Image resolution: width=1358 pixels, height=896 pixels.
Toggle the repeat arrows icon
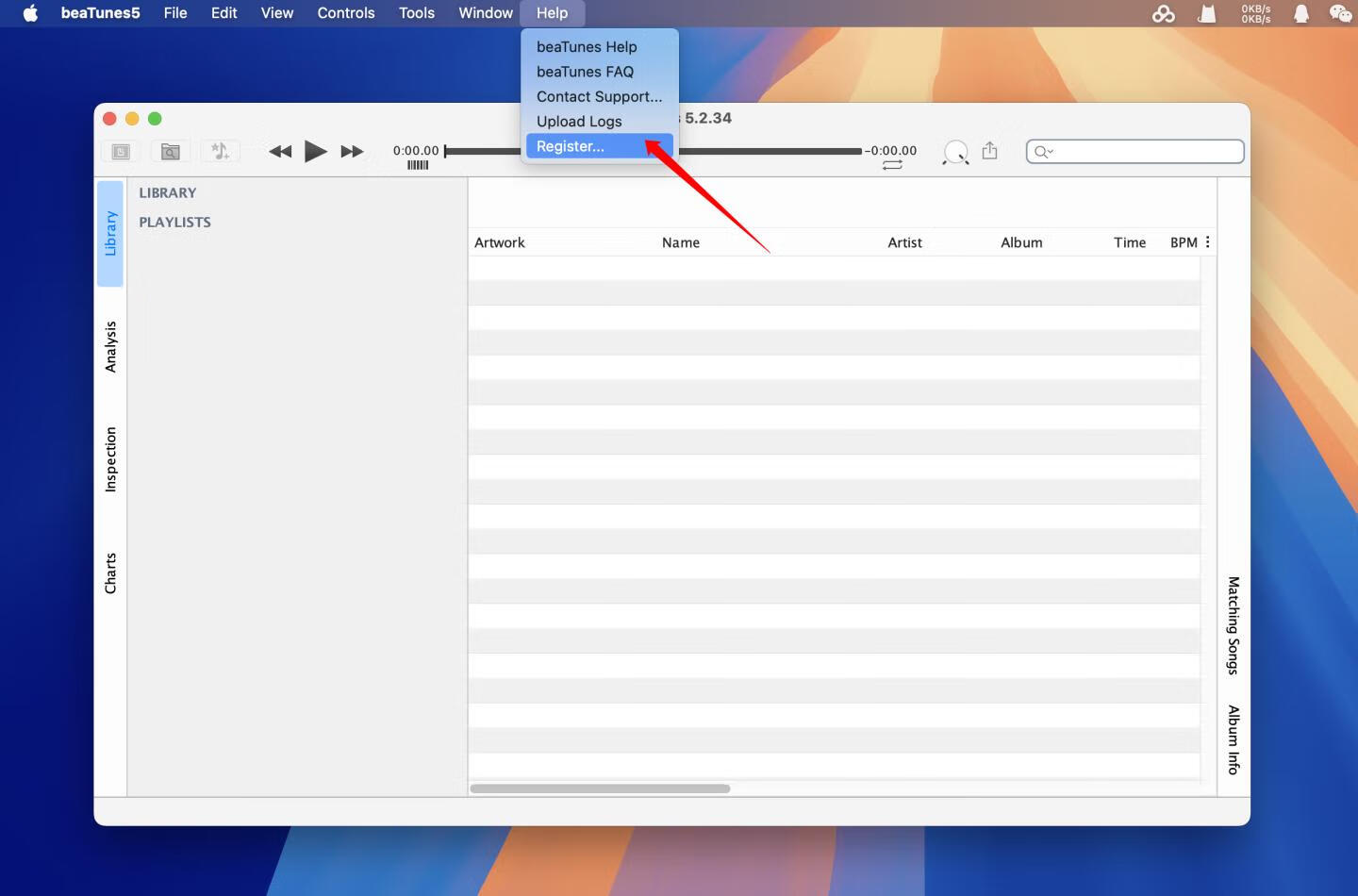coord(892,165)
